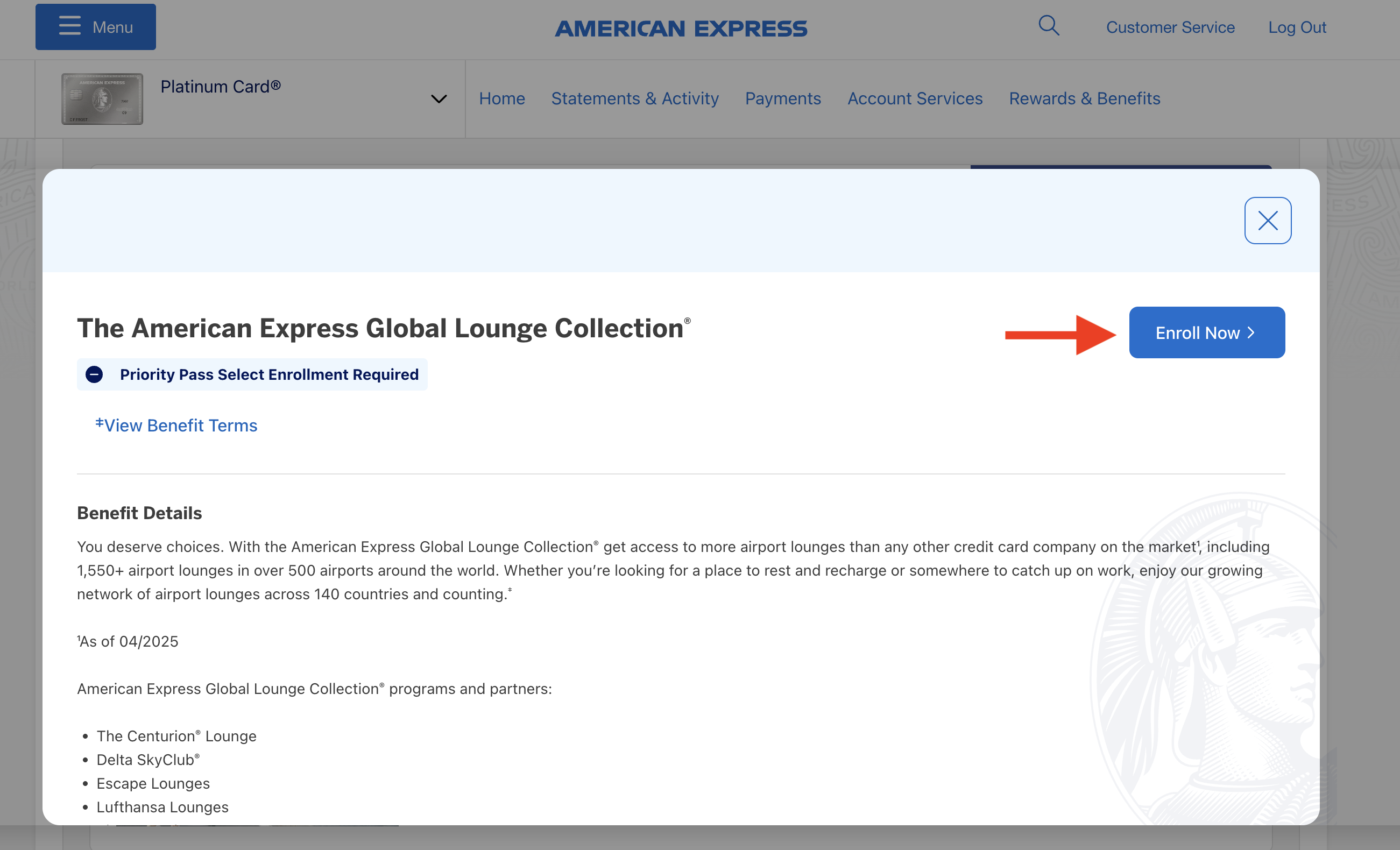Click the minus icon beside Priority Pass
The width and height of the screenshot is (1400, 850).
pos(94,374)
